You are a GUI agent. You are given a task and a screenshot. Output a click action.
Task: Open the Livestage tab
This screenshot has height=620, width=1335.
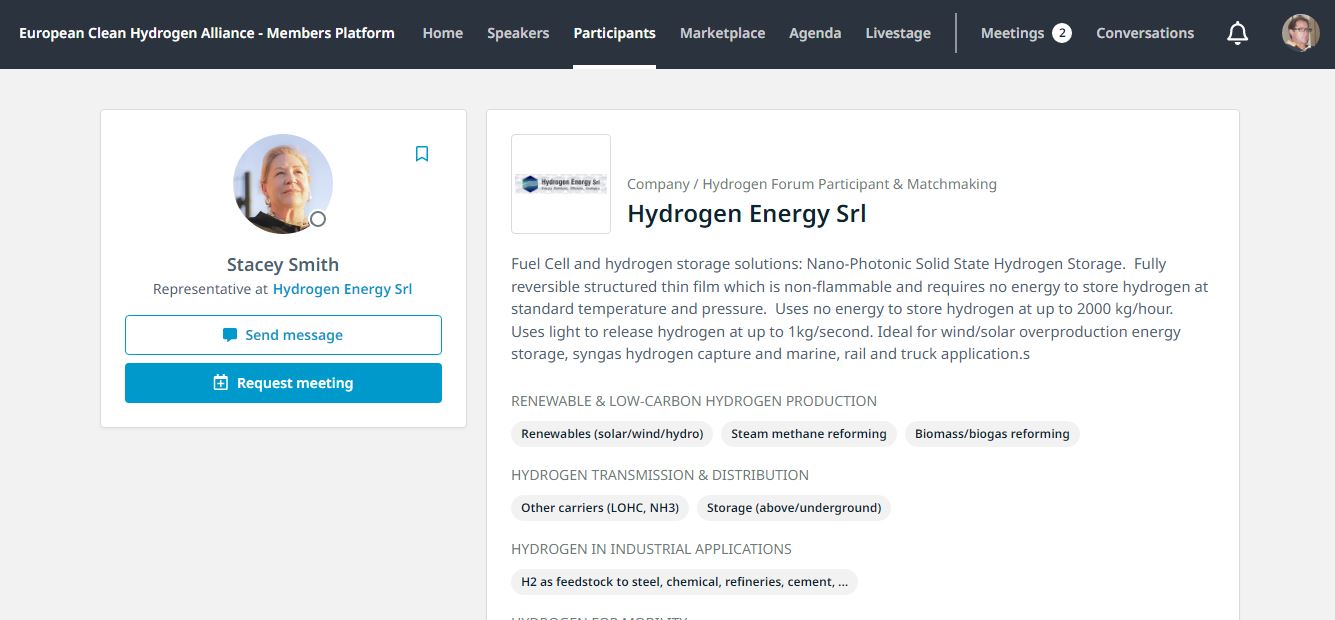click(898, 33)
